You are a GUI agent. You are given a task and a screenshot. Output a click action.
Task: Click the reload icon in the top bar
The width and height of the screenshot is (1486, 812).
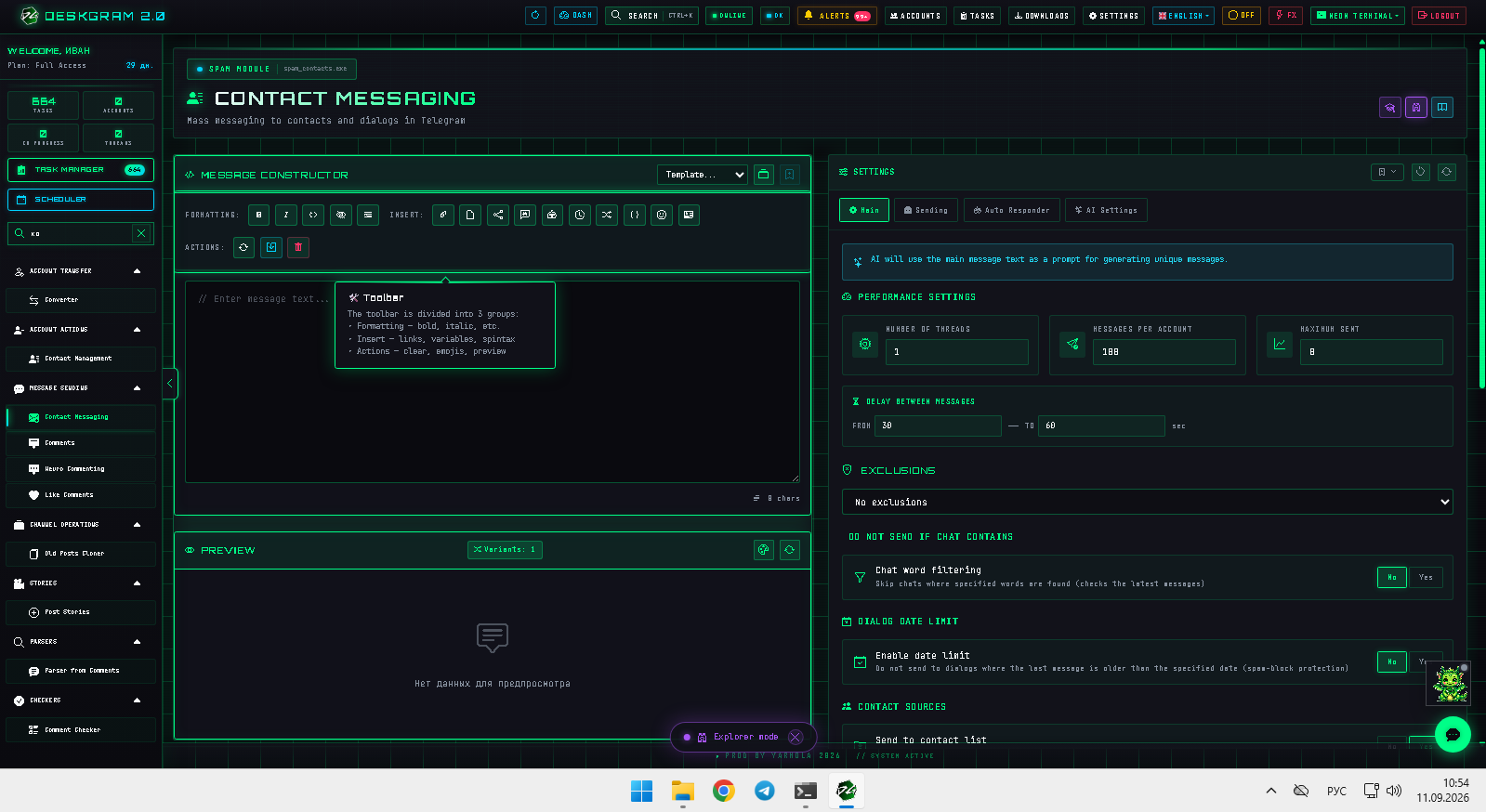(535, 16)
